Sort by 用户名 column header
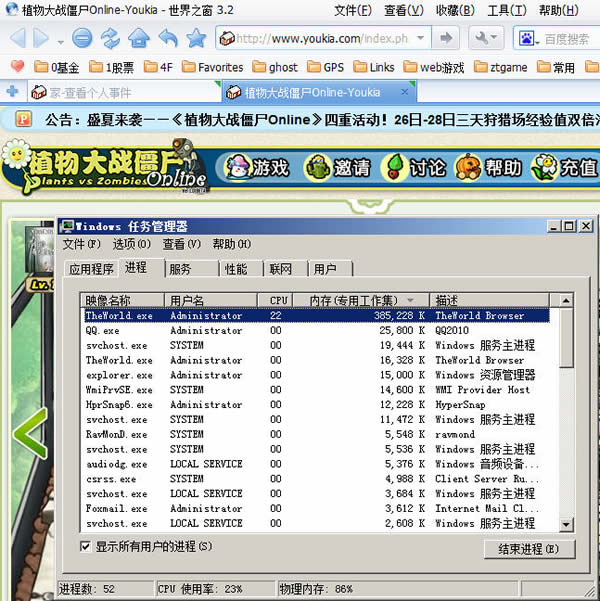Viewport: 600px width, 601px height. [210, 300]
